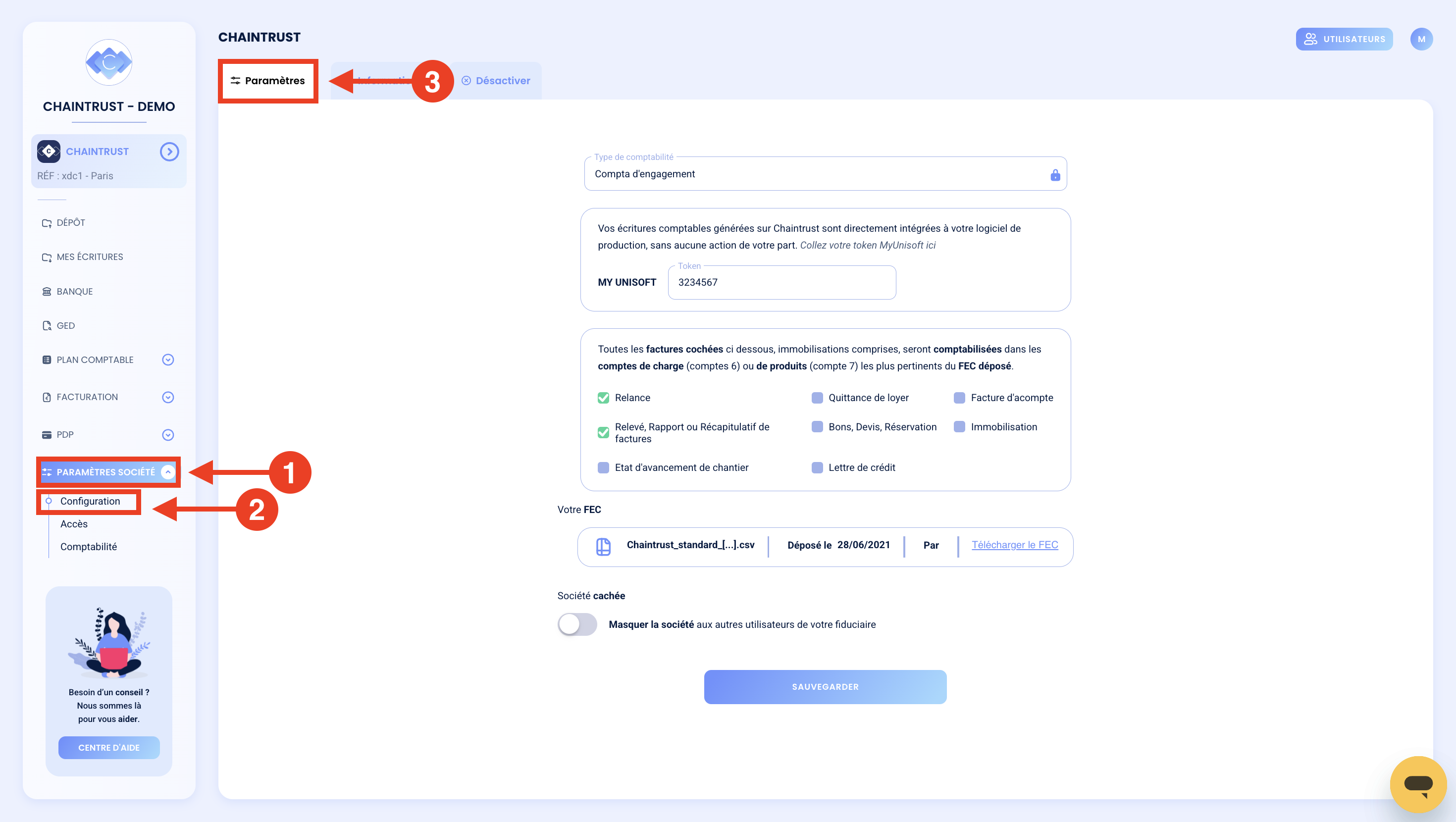Viewport: 1456px width, 822px height.
Task: Open the user avatar M menu
Action: click(x=1421, y=39)
